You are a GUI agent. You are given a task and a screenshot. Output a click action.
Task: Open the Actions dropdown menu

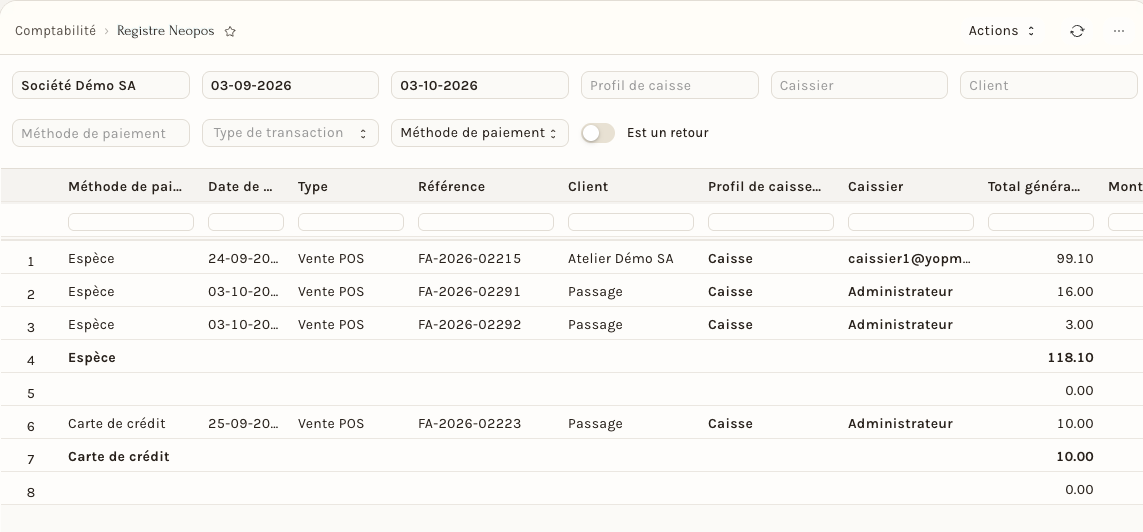pyautogui.click(x=1001, y=31)
